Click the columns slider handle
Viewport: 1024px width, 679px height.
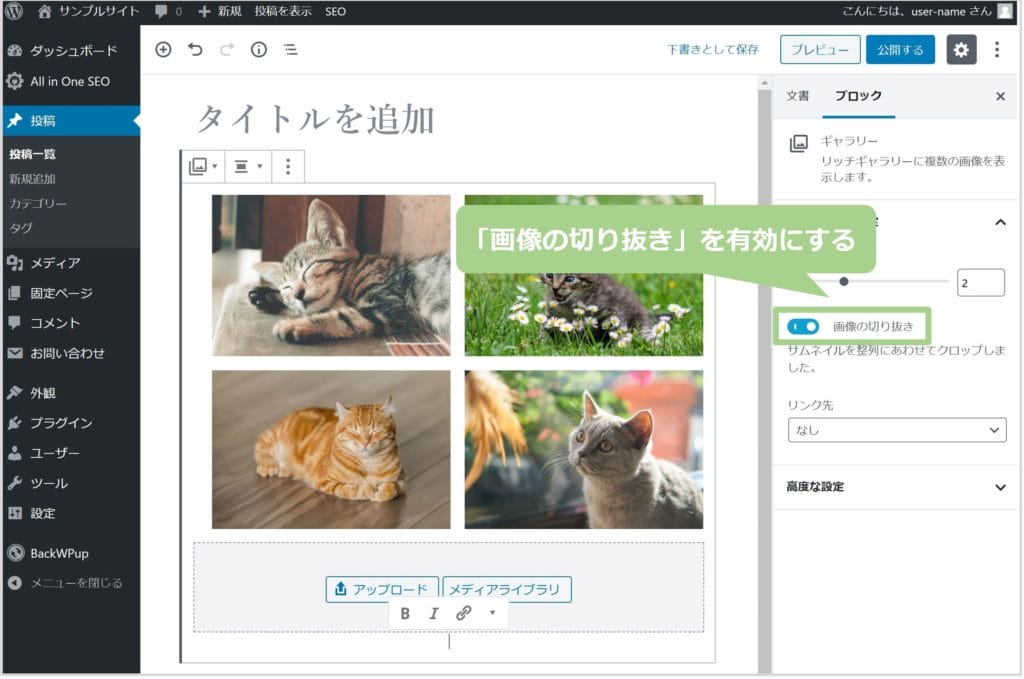(x=844, y=282)
